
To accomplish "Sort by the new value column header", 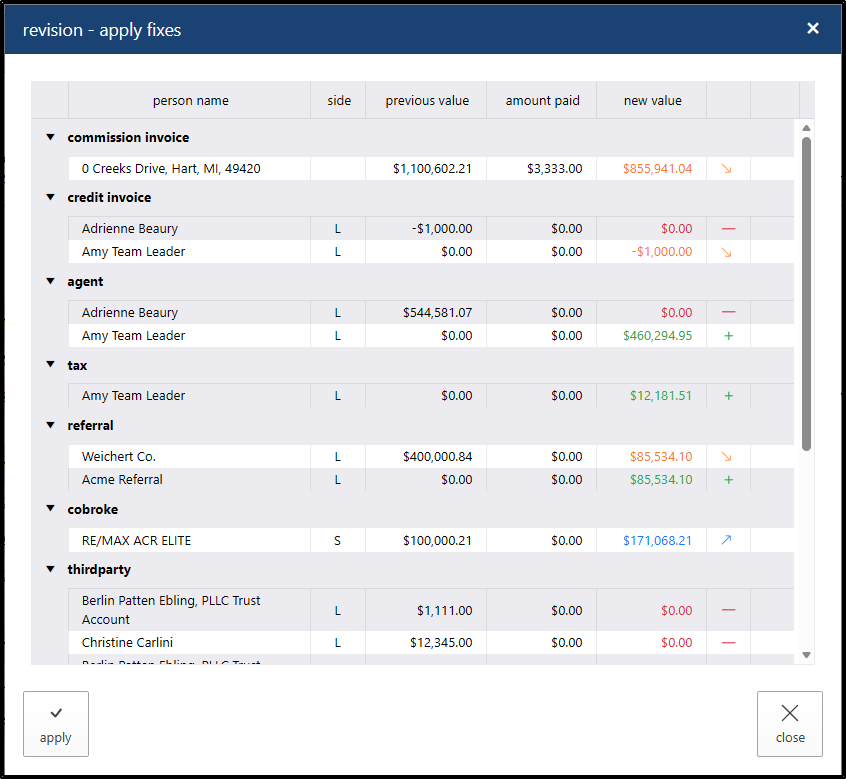I will coord(652,101).
